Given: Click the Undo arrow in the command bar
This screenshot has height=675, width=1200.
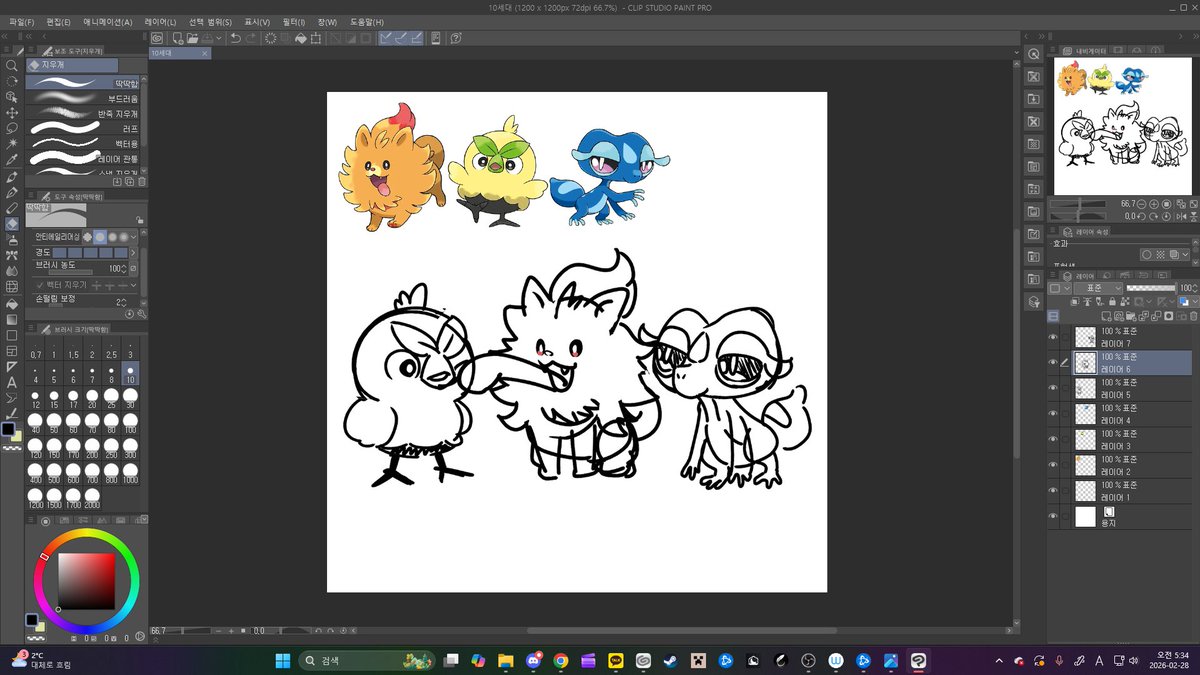Looking at the screenshot, I should (x=235, y=38).
